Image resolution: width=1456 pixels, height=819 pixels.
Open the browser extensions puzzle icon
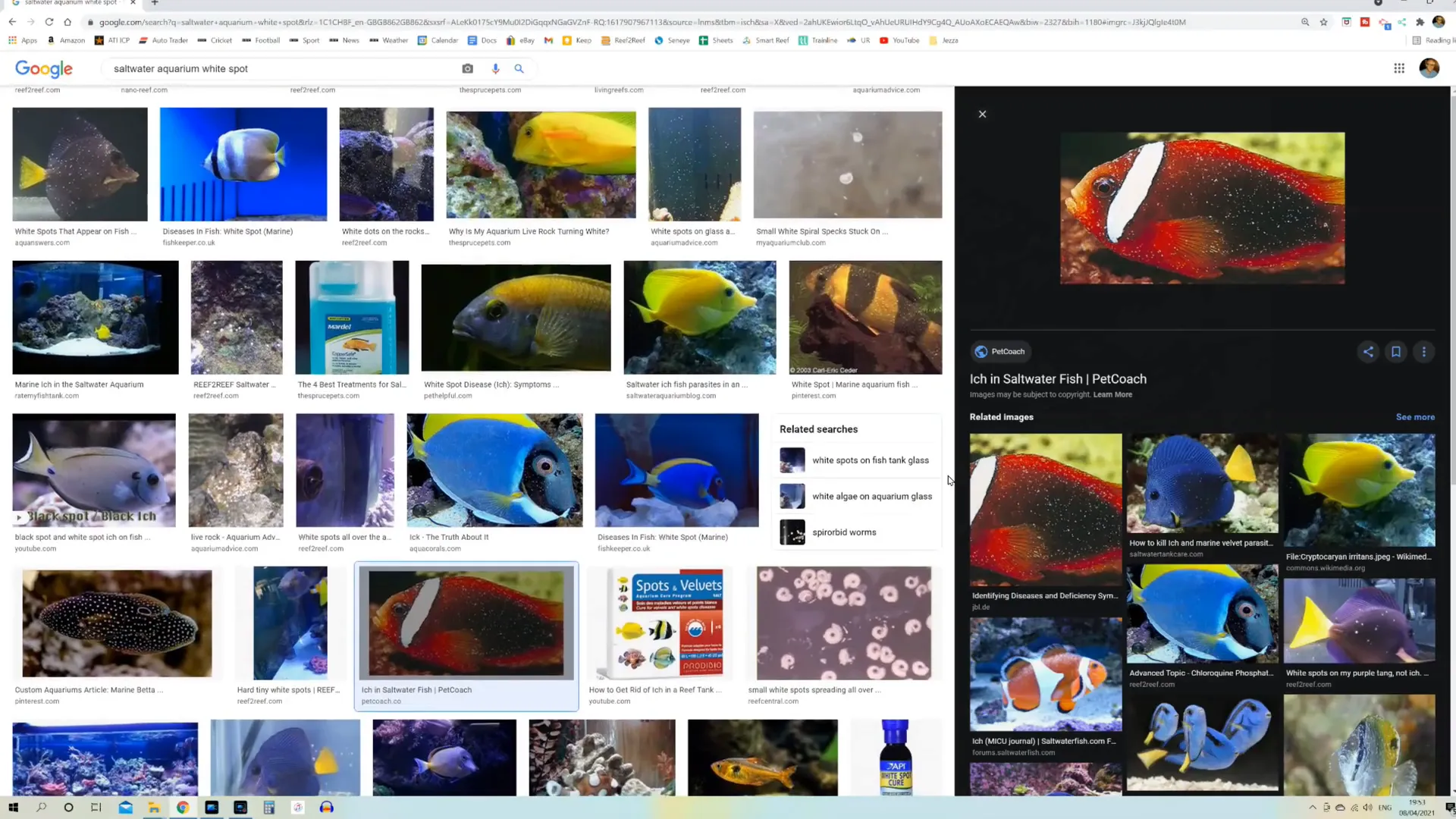1420,22
